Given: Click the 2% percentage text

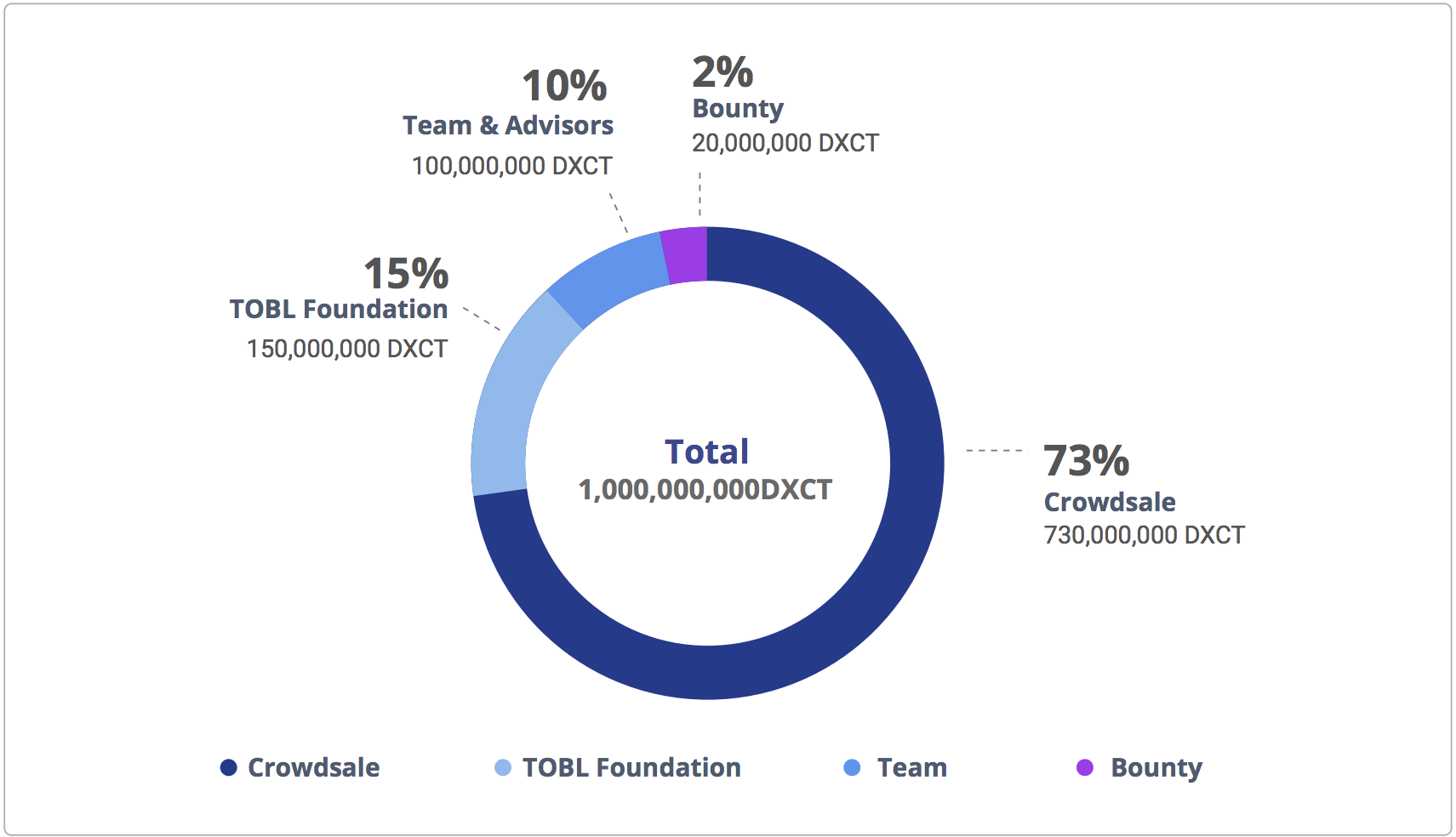Looking at the screenshot, I should click(722, 71).
